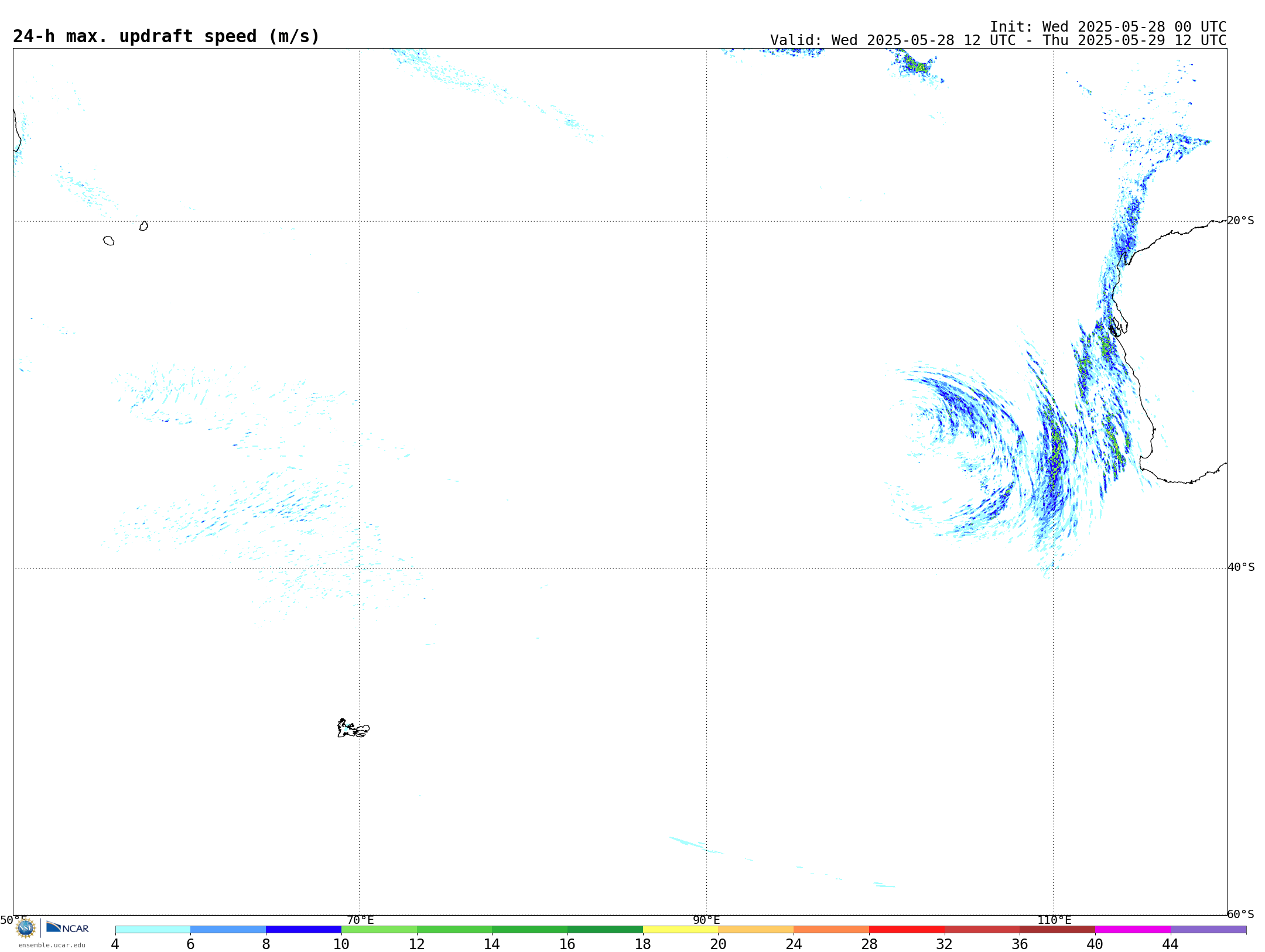This screenshot has height=952, width=1265.
Task: Click the colorbar tick label '14'
Action: [492, 944]
